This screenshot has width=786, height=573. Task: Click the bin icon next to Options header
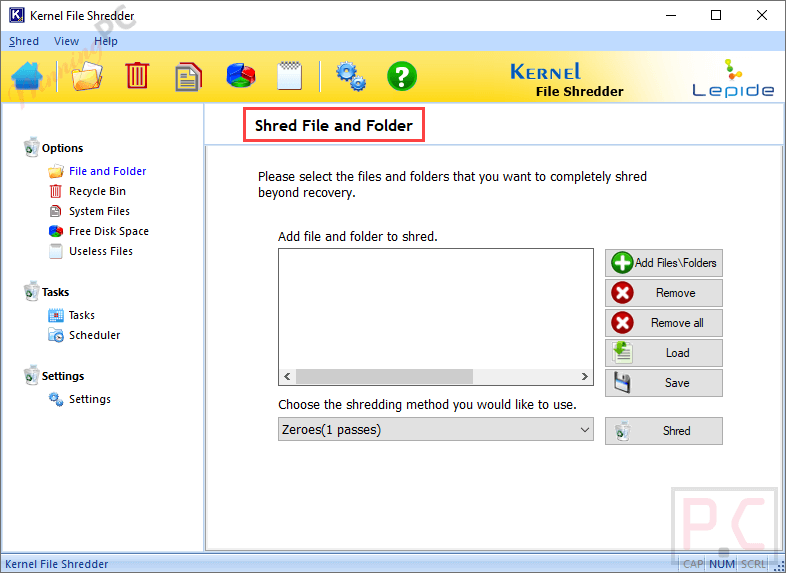tap(32, 147)
